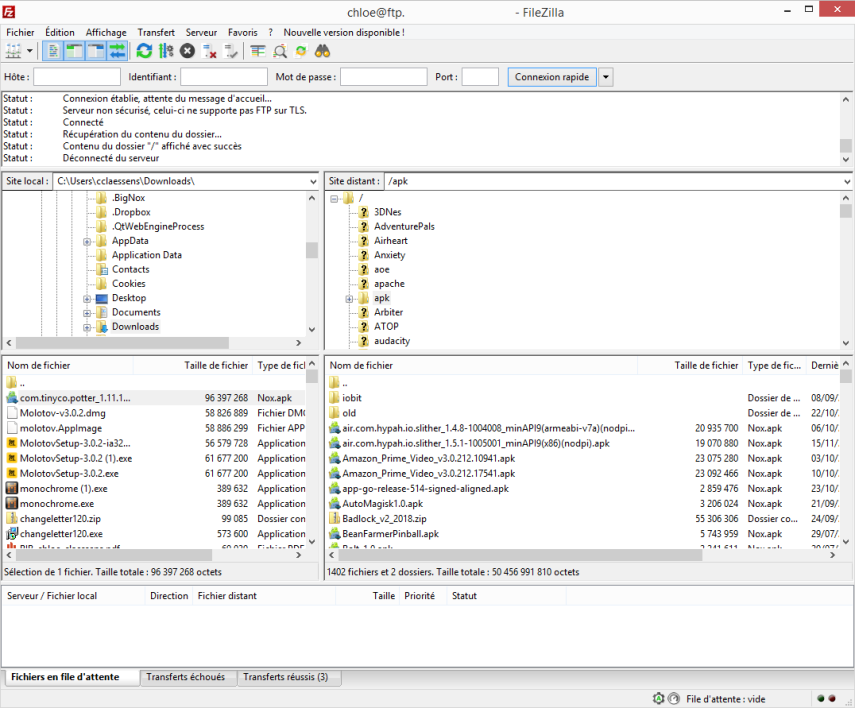Open the Connexion rapide history dropdown
The image size is (855, 708).
click(x=606, y=77)
